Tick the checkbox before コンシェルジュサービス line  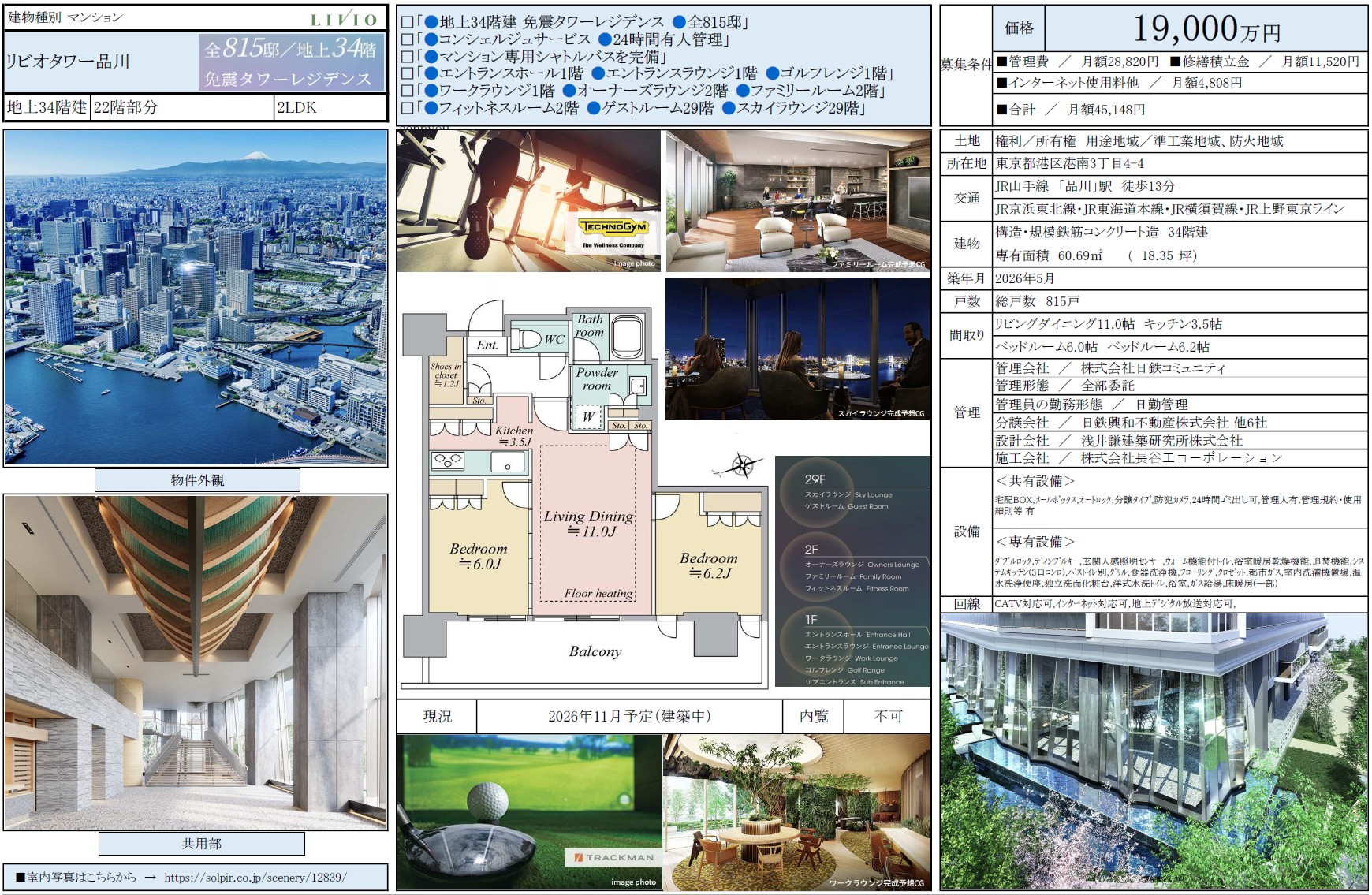407,39
